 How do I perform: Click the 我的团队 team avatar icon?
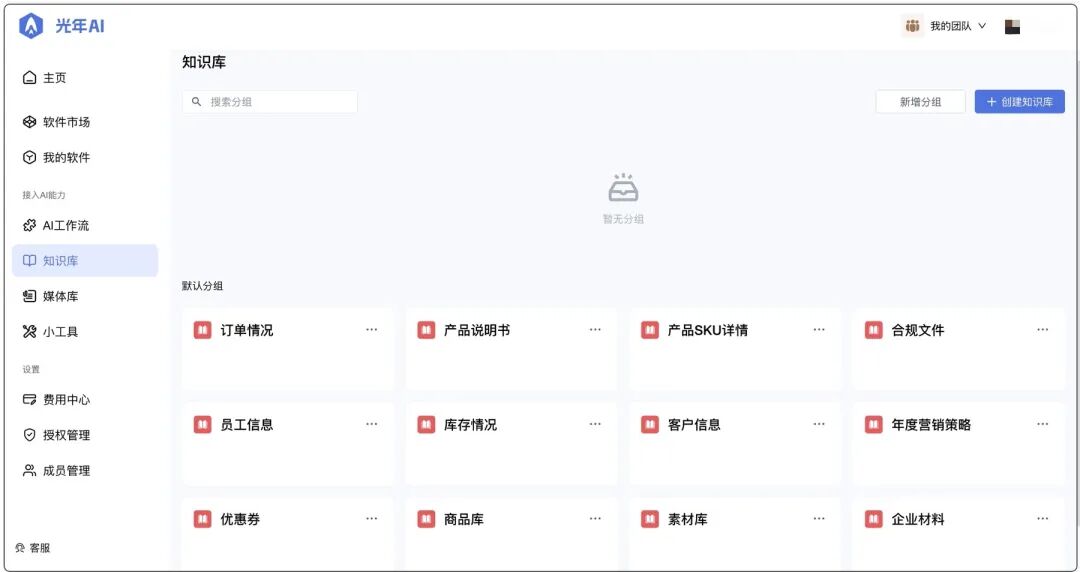click(x=913, y=26)
